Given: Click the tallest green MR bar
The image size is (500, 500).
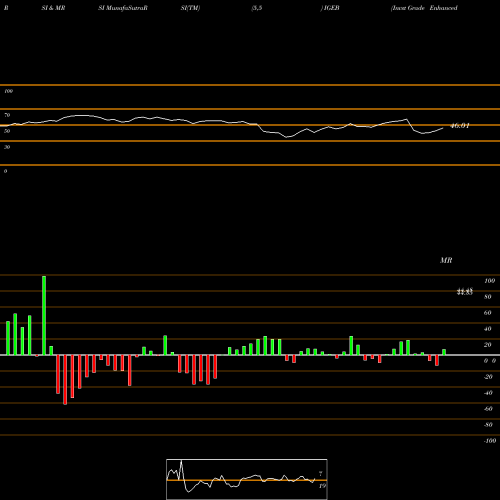Looking at the screenshot, I should [44, 315].
